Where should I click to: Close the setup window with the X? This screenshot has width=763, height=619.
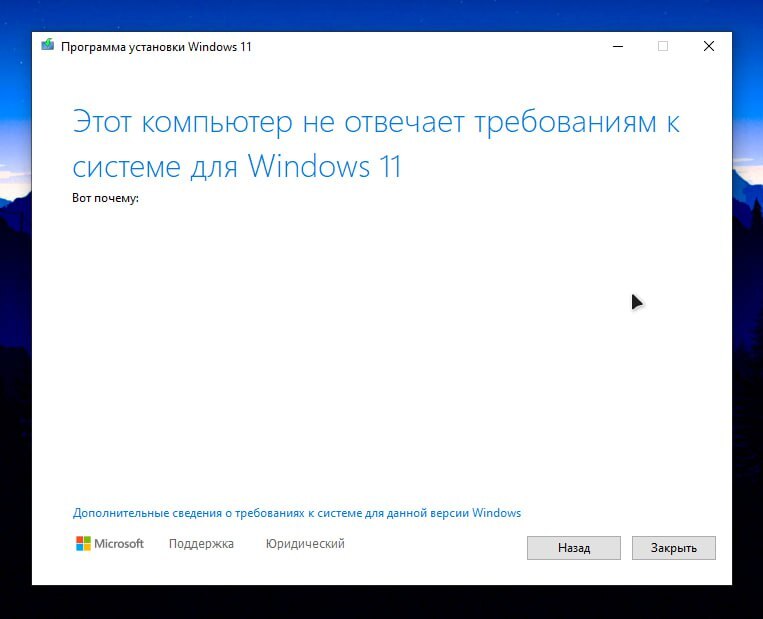709,46
